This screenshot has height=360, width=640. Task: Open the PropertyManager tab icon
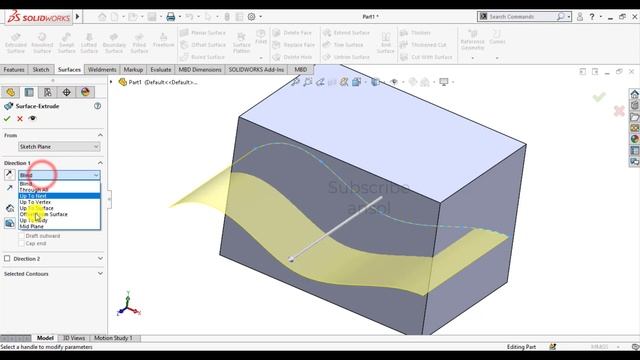[29, 92]
